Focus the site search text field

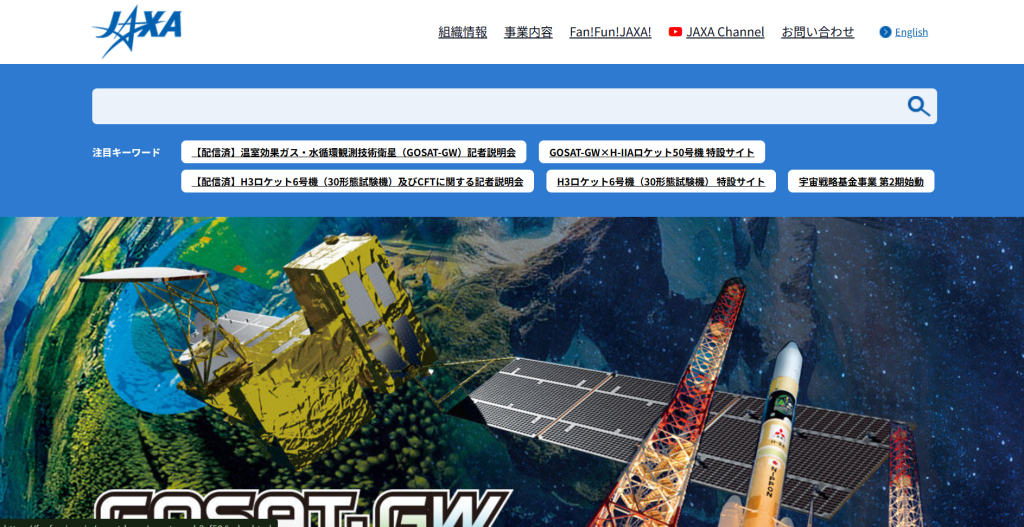click(x=495, y=106)
